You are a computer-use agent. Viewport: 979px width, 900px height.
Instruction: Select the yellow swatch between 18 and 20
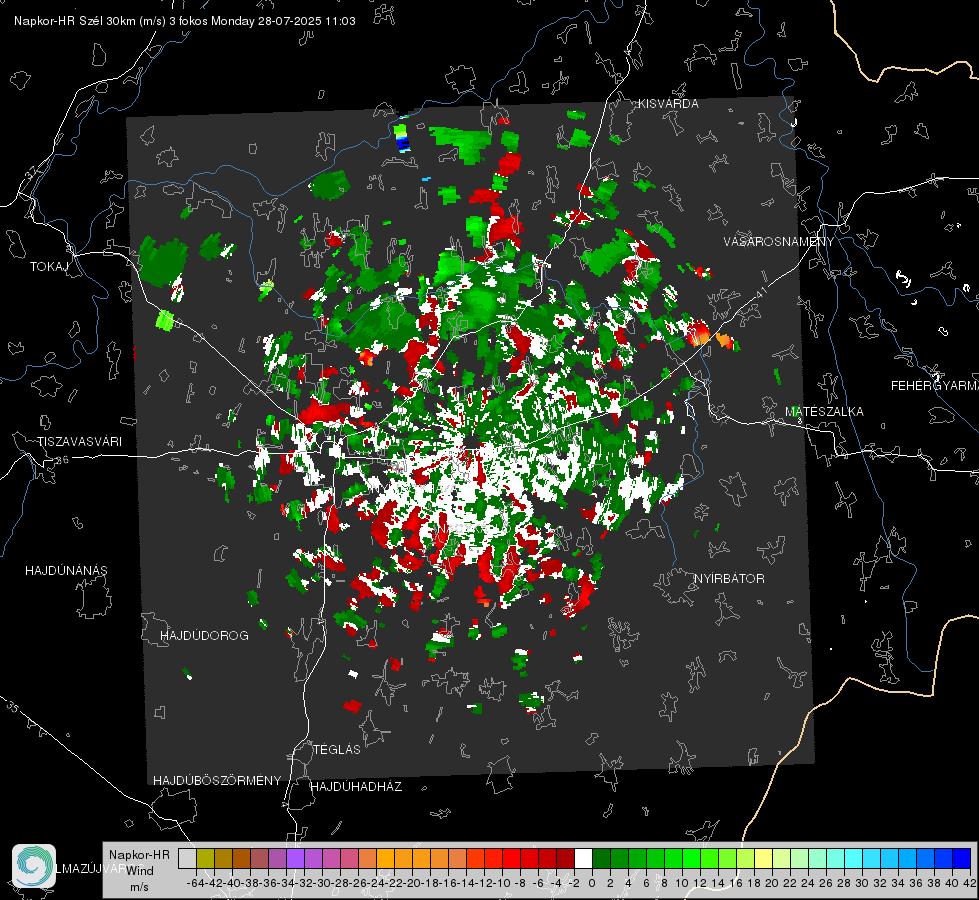pos(763,858)
